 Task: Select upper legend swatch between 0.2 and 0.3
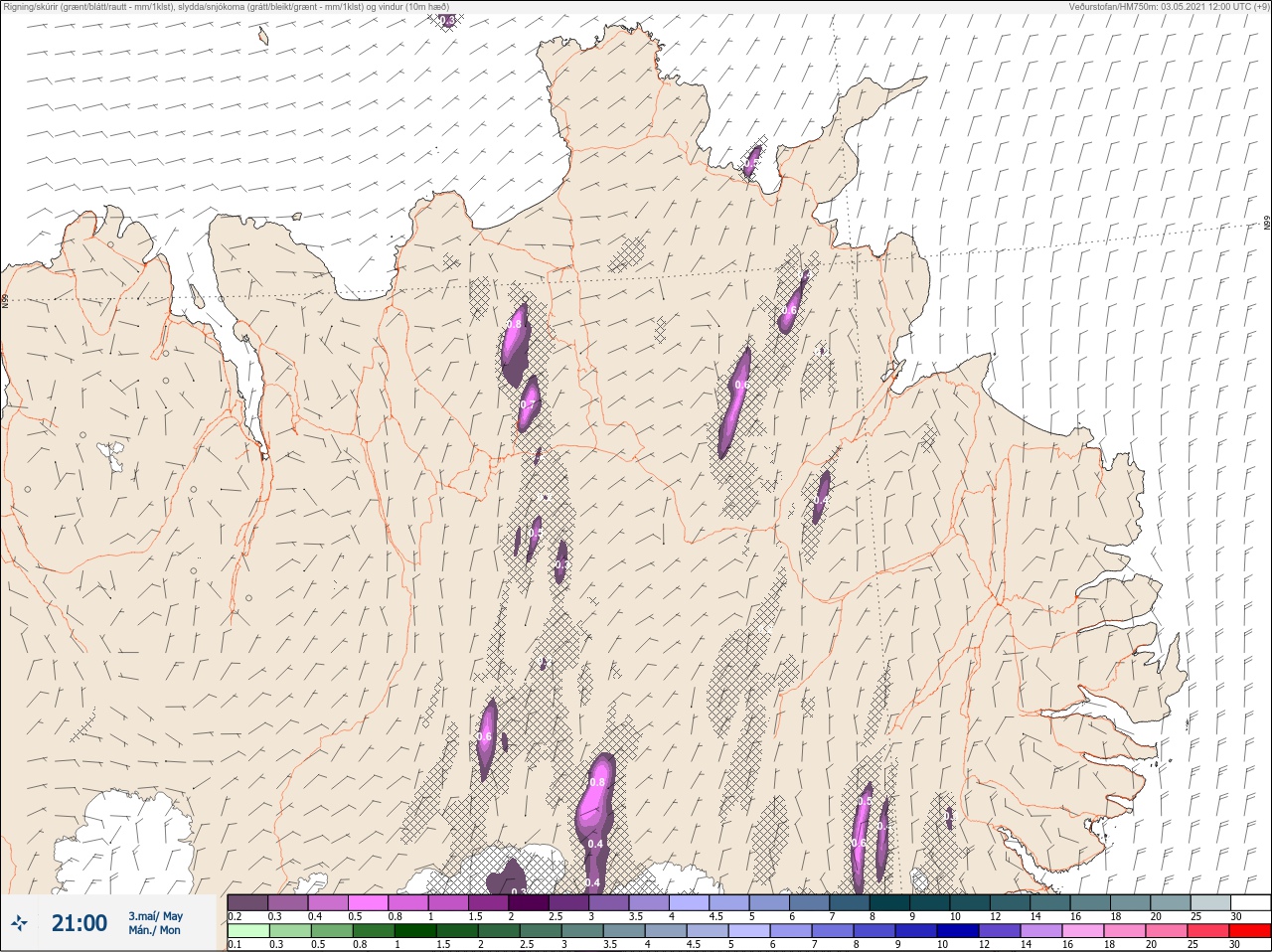tap(247, 902)
